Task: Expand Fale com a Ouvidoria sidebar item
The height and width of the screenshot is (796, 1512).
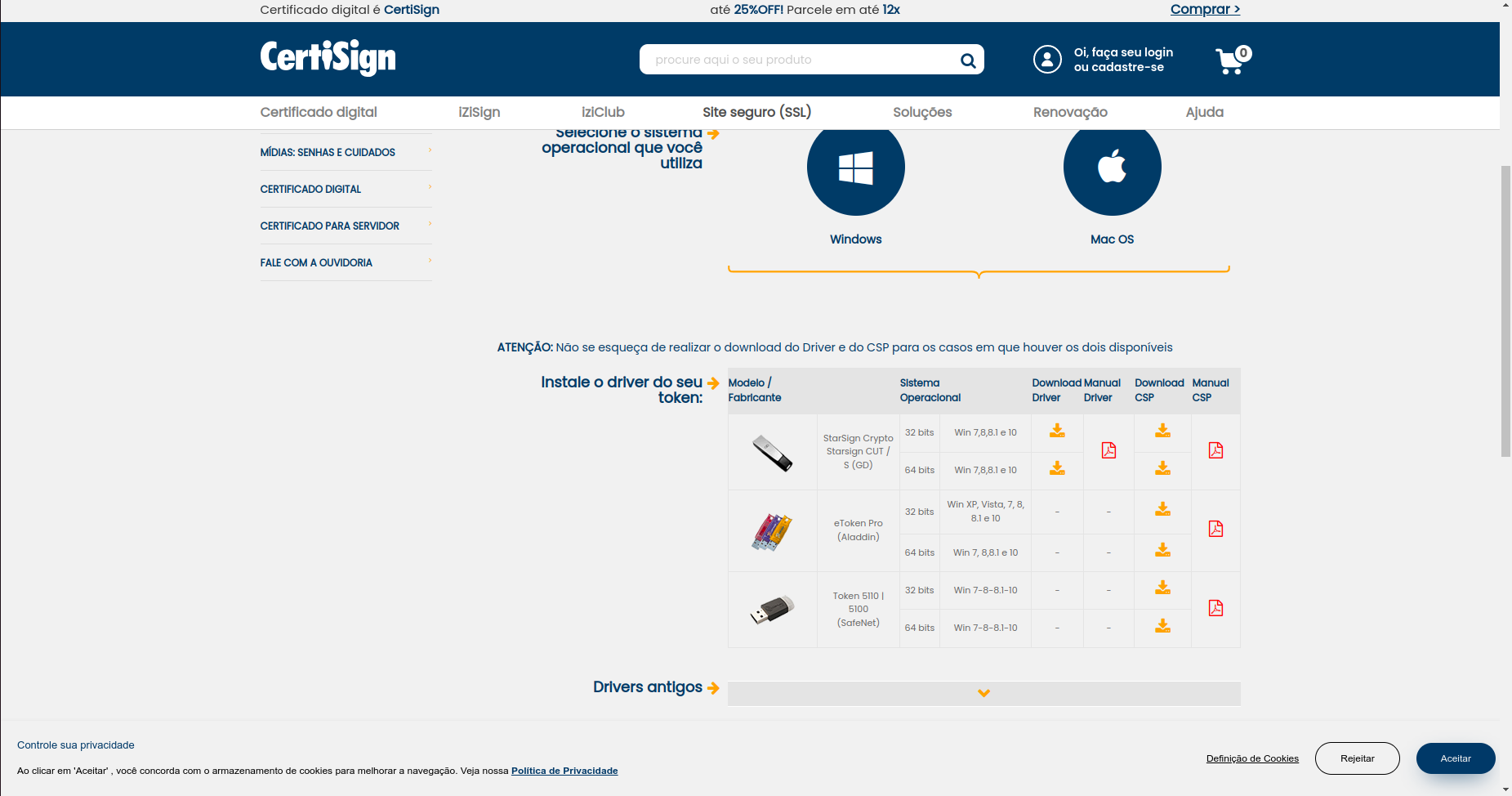Action: pyautogui.click(x=346, y=262)
